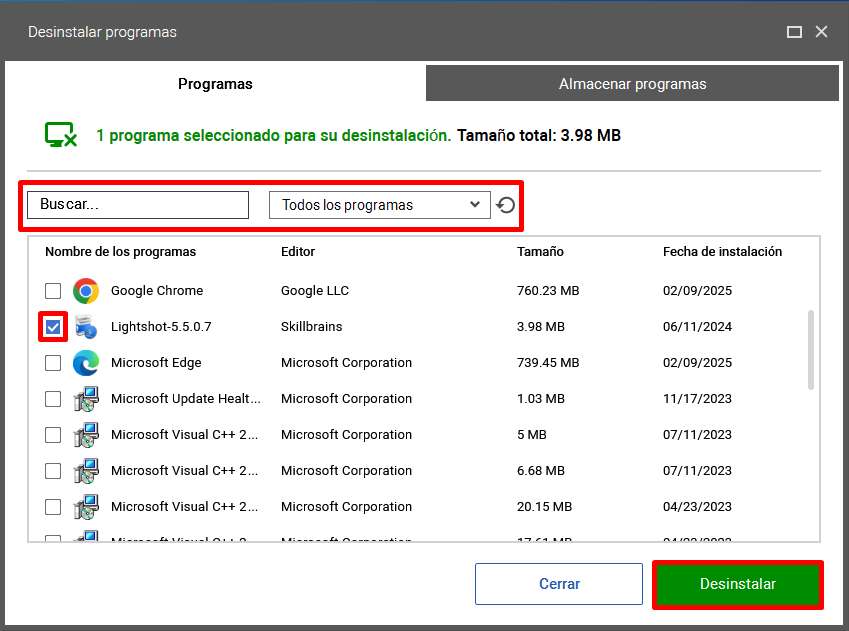Click the 1.03 MB size value
This screenshot has width=849, height=631.
(540, 399)
